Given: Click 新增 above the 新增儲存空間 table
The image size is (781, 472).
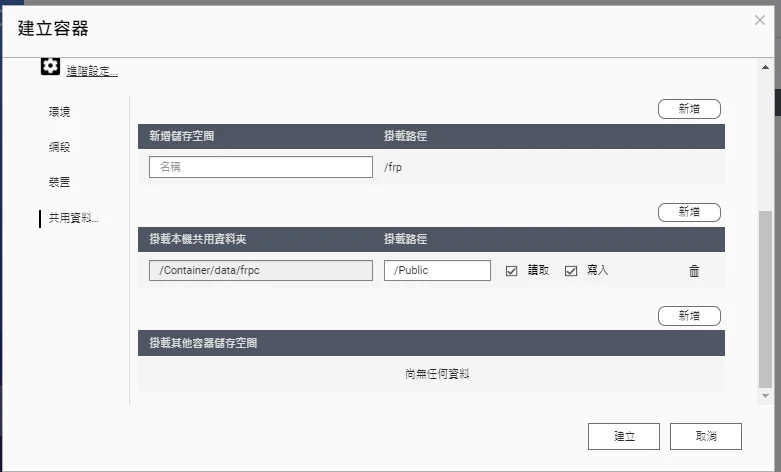Looking at the screenshot, I should click(689, 109).
